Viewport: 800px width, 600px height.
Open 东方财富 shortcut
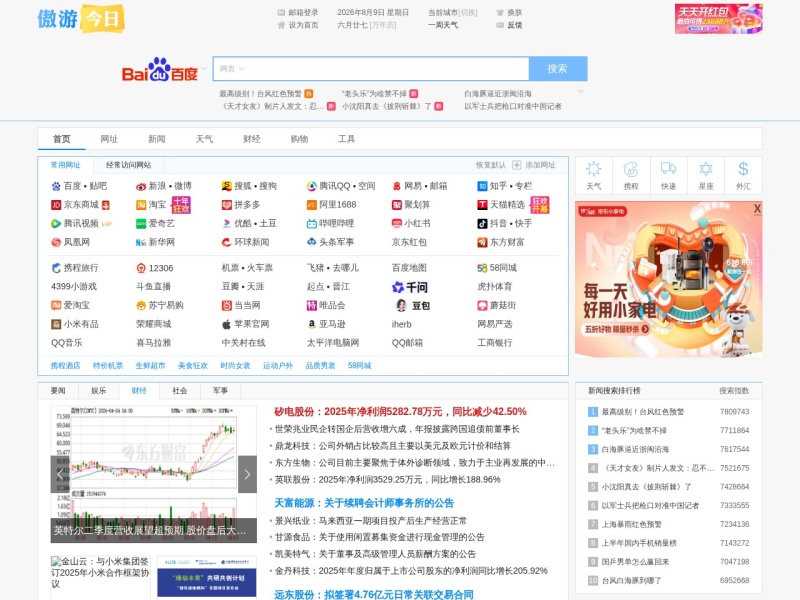pos(501,242)
